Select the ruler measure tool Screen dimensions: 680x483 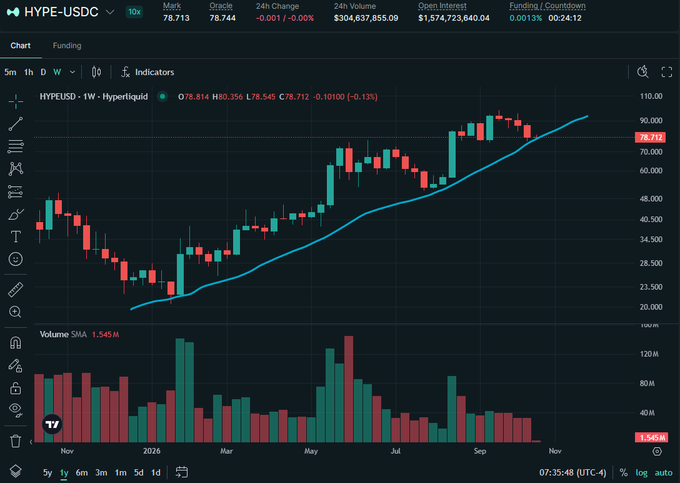click(16, 290)
